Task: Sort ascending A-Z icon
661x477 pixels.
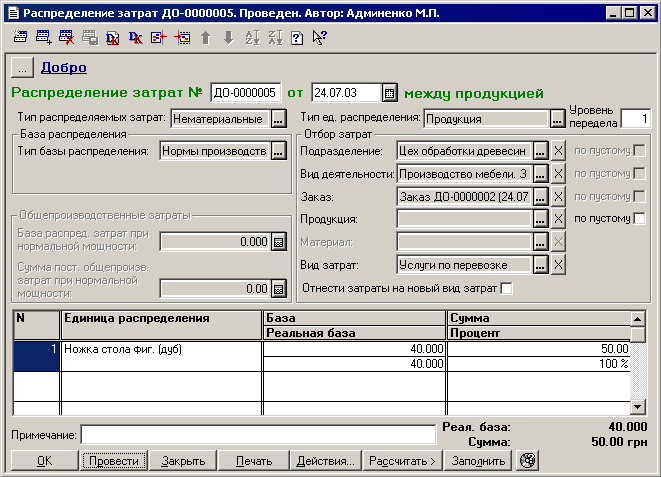Action: coord(252,38)
